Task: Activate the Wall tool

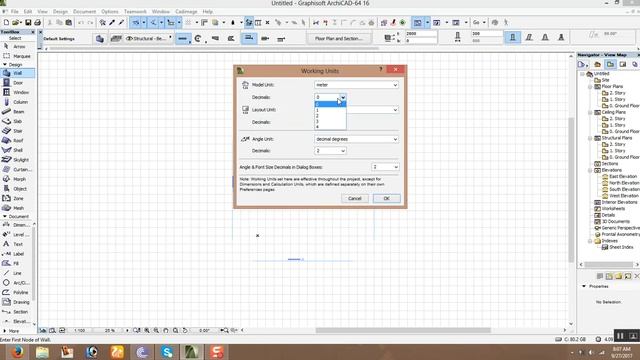Action: click(x=17, y=73)
